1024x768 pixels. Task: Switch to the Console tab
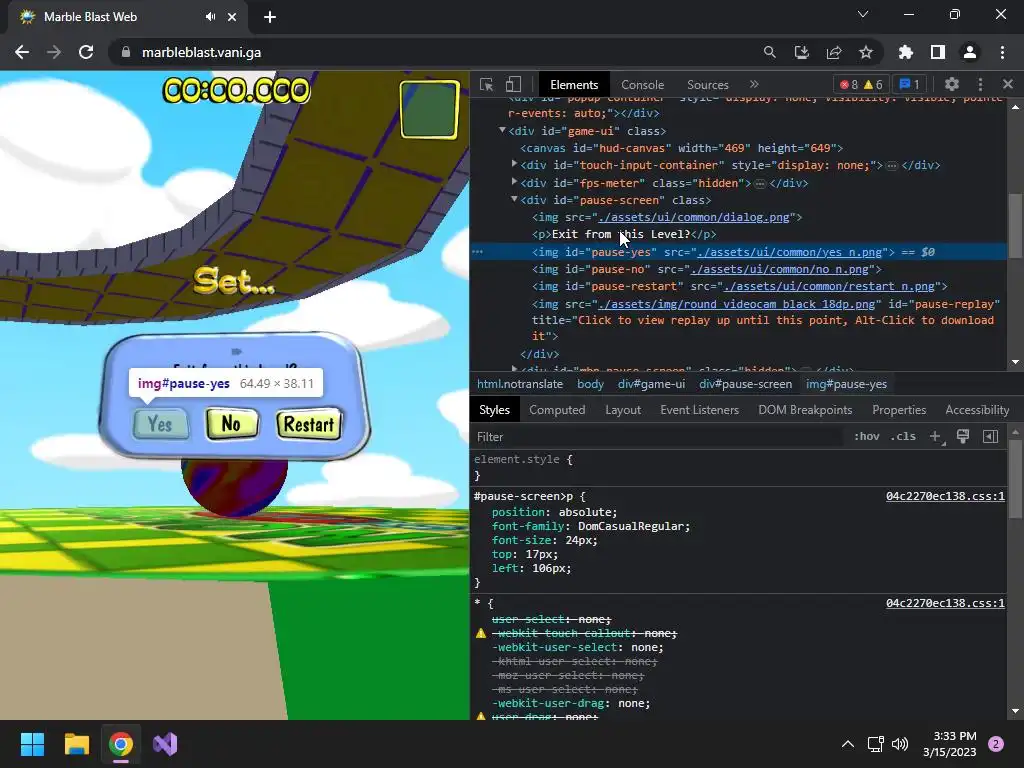click(642, 85)
